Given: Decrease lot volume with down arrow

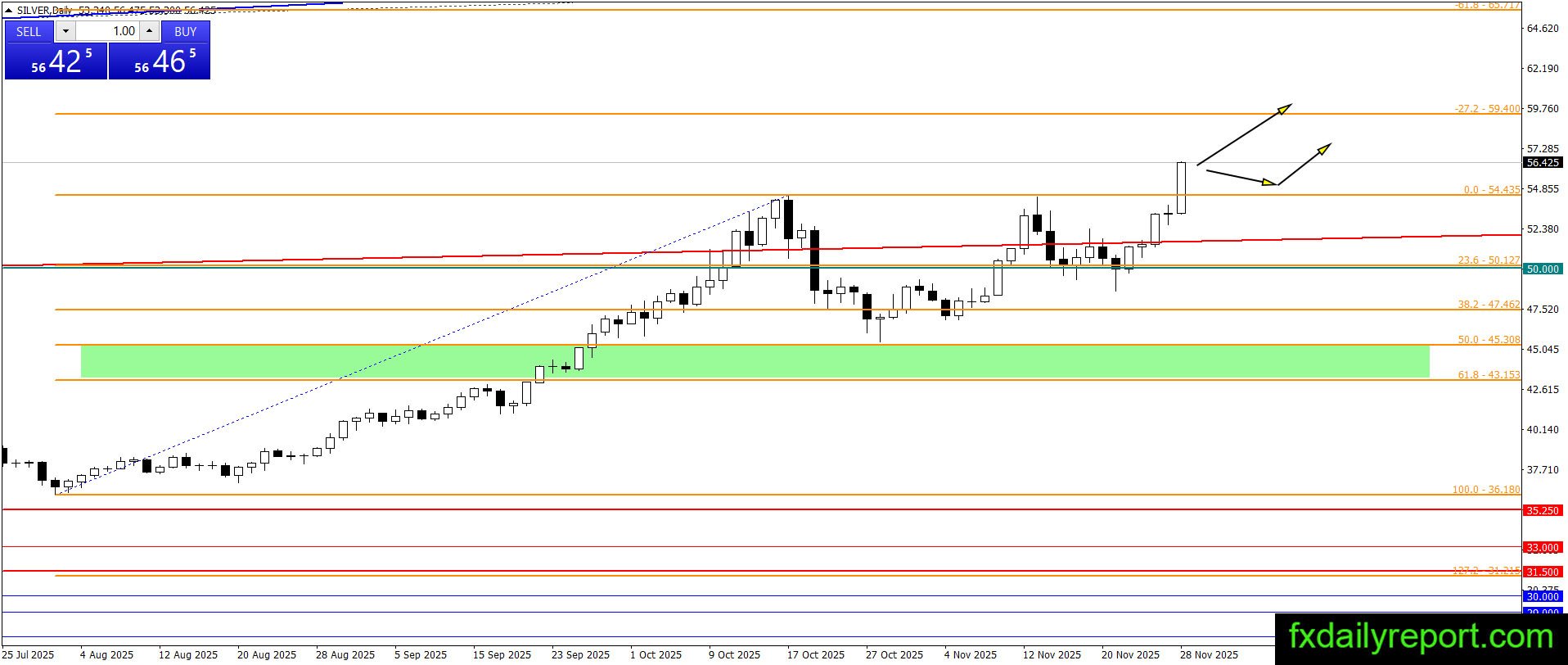Looking at the screenshot, I should (x=66, y=31).
